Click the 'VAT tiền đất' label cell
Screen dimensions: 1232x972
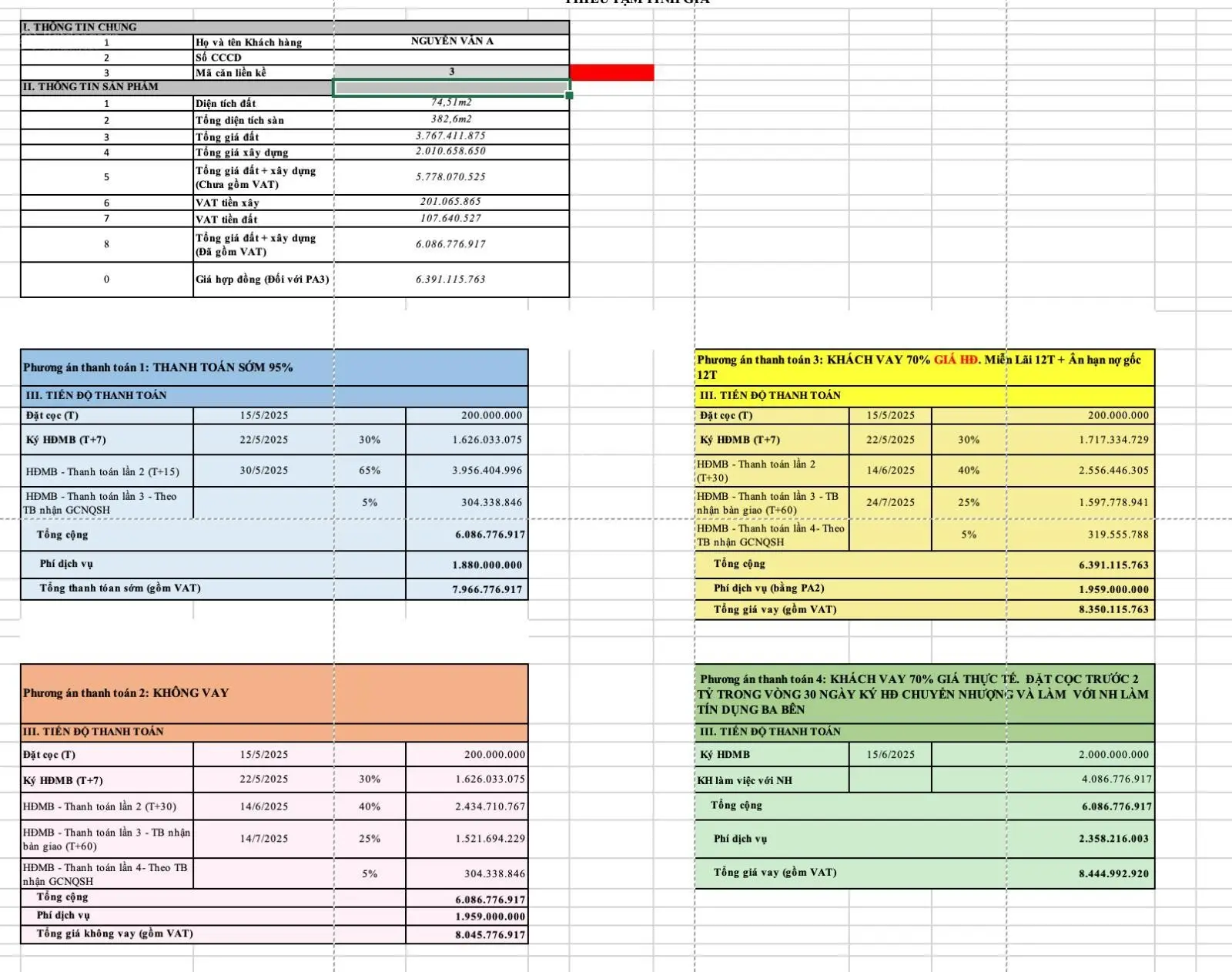point(263,220)
